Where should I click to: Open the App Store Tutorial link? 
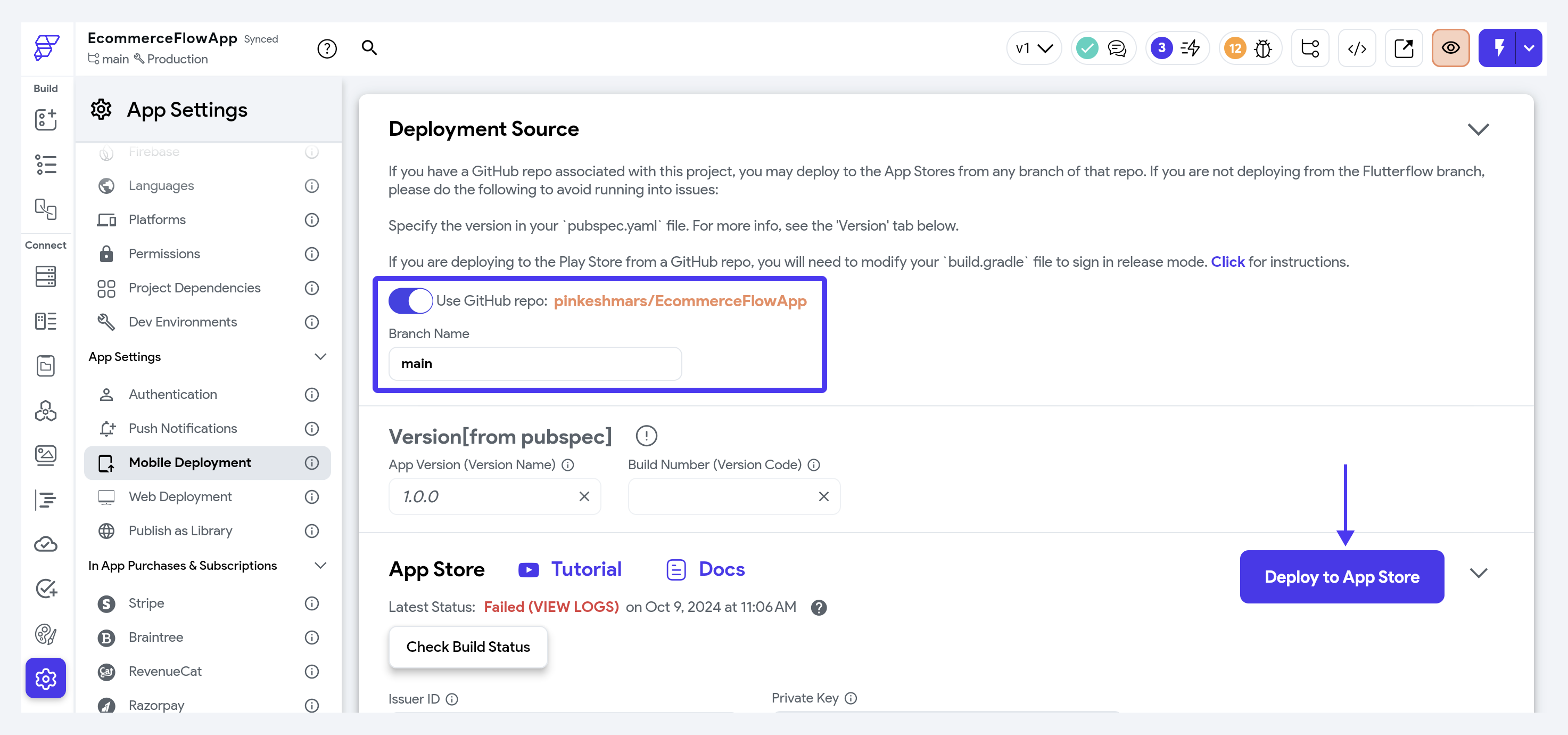pos(570,569)
